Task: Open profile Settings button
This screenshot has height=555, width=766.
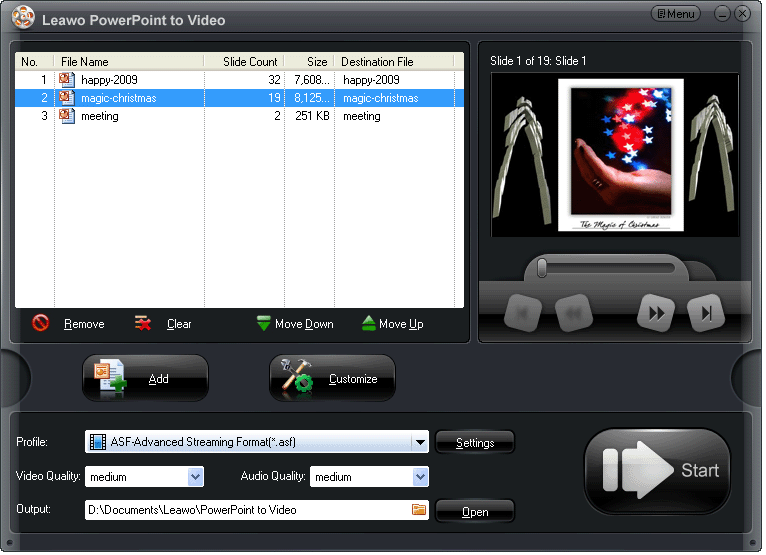Action: pos(475,442)
